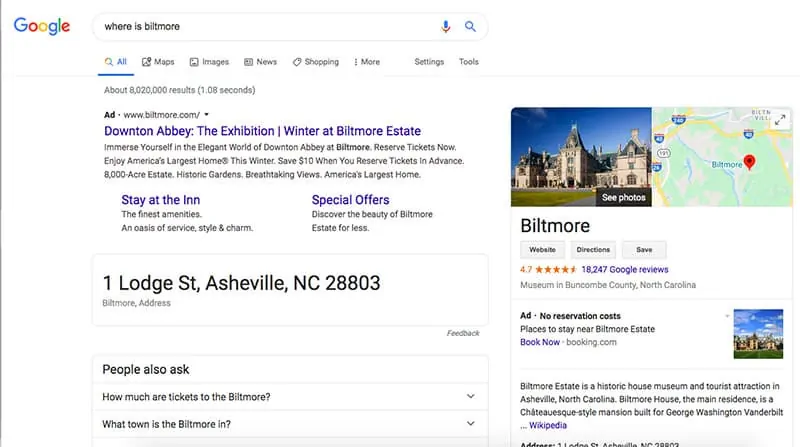Click the Directions button
Image resolution: width=800 pixels, height=447 pixels.
click(x=593, y=250)
